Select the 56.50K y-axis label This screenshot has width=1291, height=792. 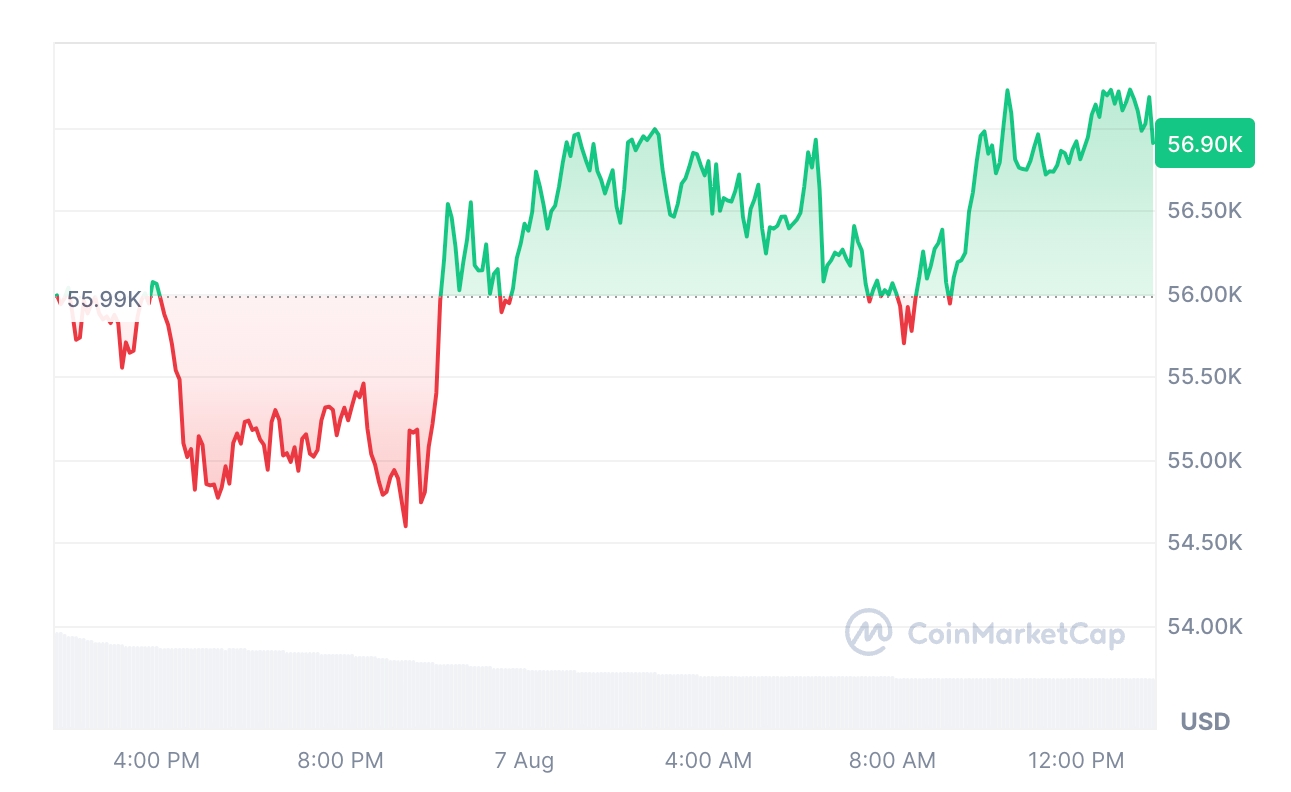[1205, 211]
